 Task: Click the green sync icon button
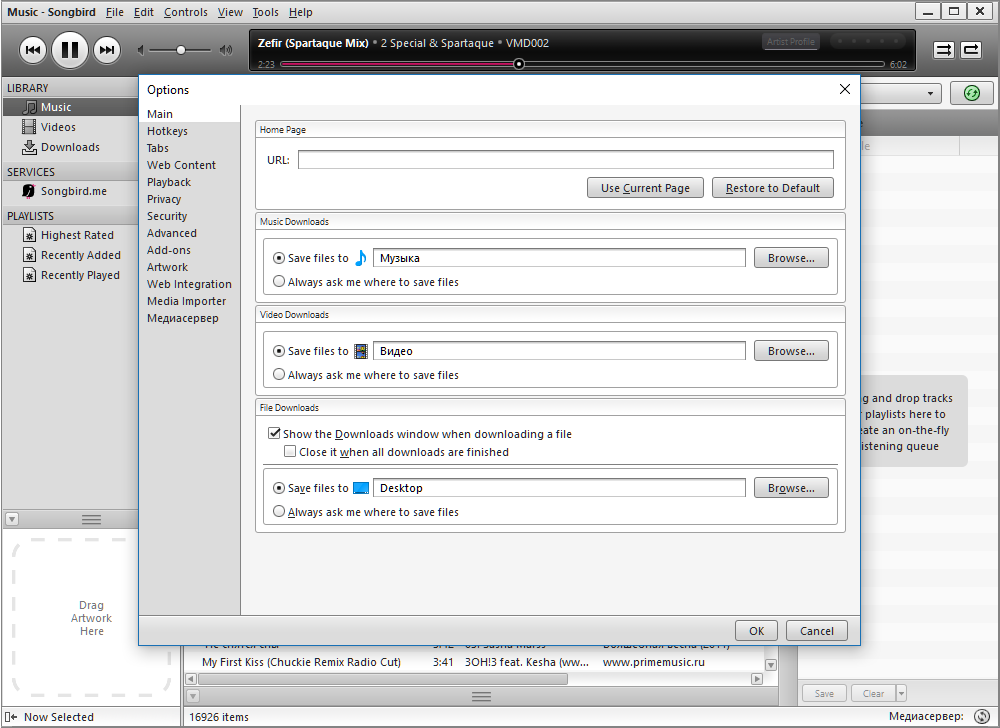click(x=972, y=93)
